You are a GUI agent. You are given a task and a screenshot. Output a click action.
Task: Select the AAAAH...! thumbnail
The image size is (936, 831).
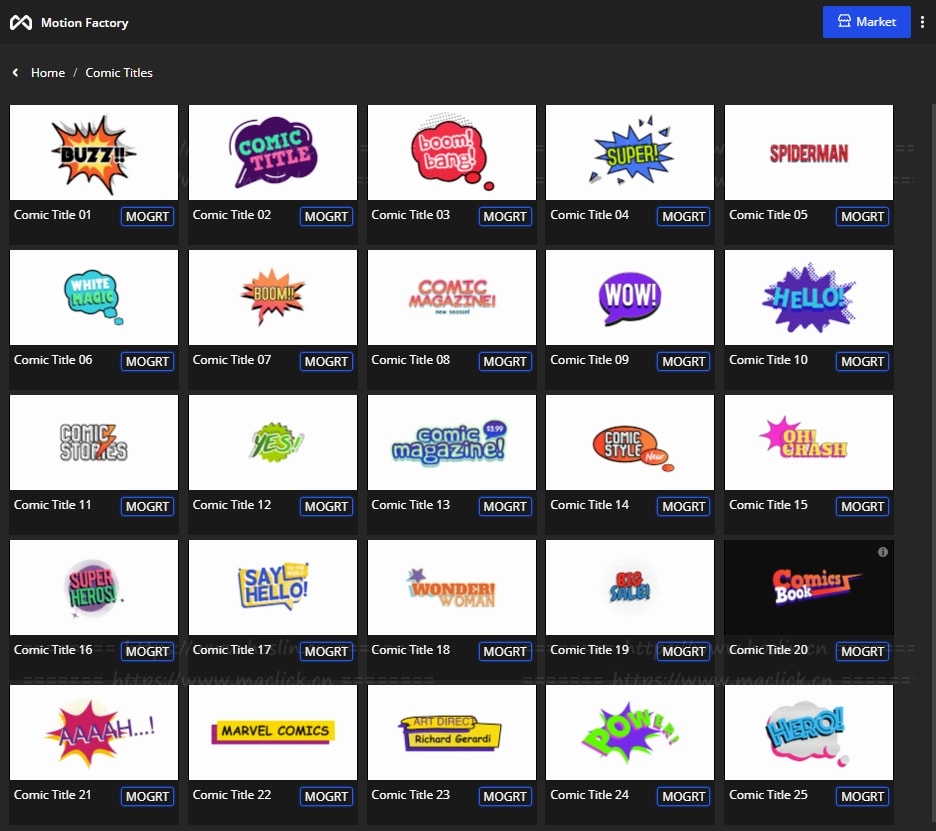click(94, 732)
